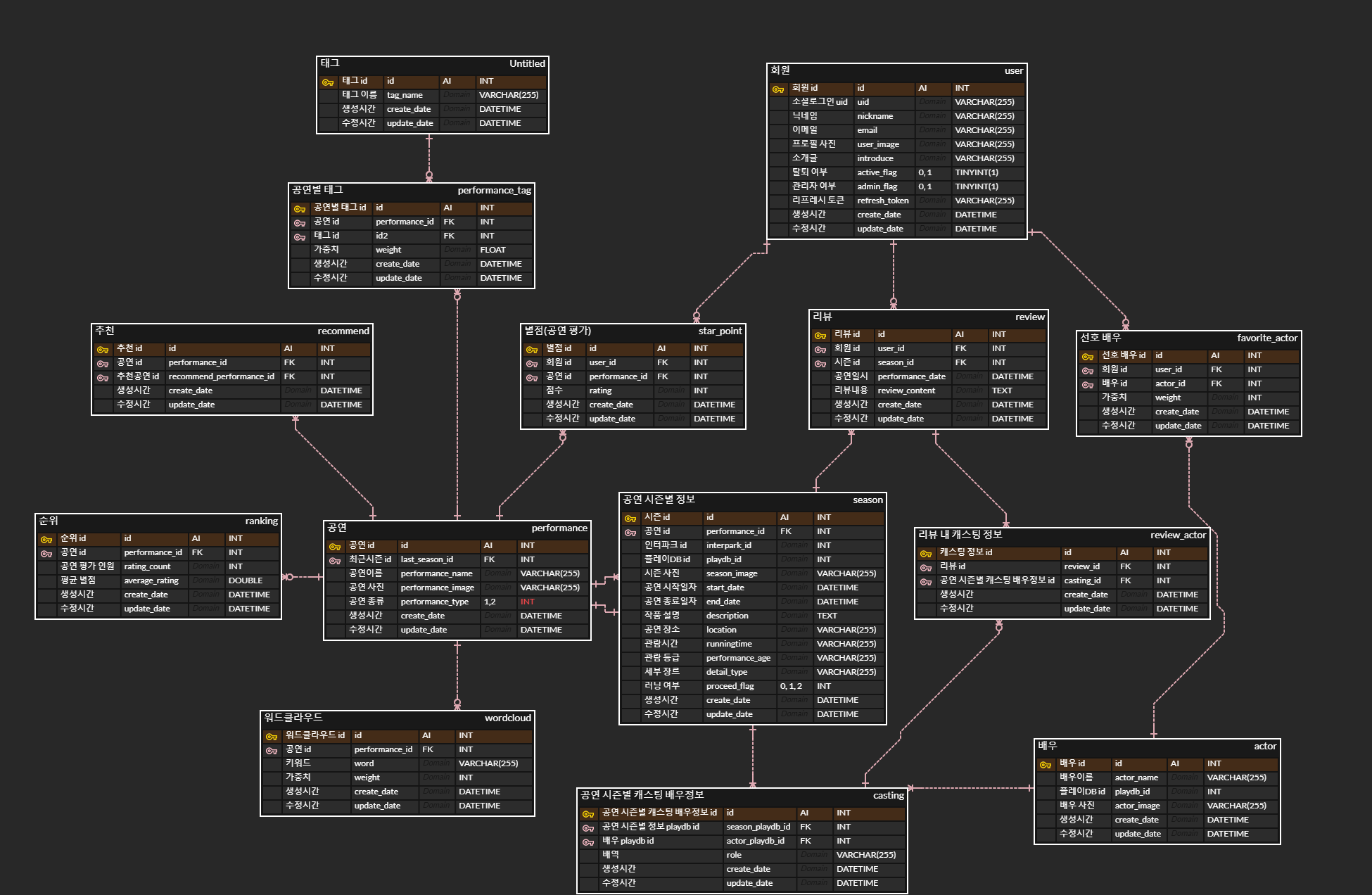
Task: Click the review_content column name cell
Action: 906,391
